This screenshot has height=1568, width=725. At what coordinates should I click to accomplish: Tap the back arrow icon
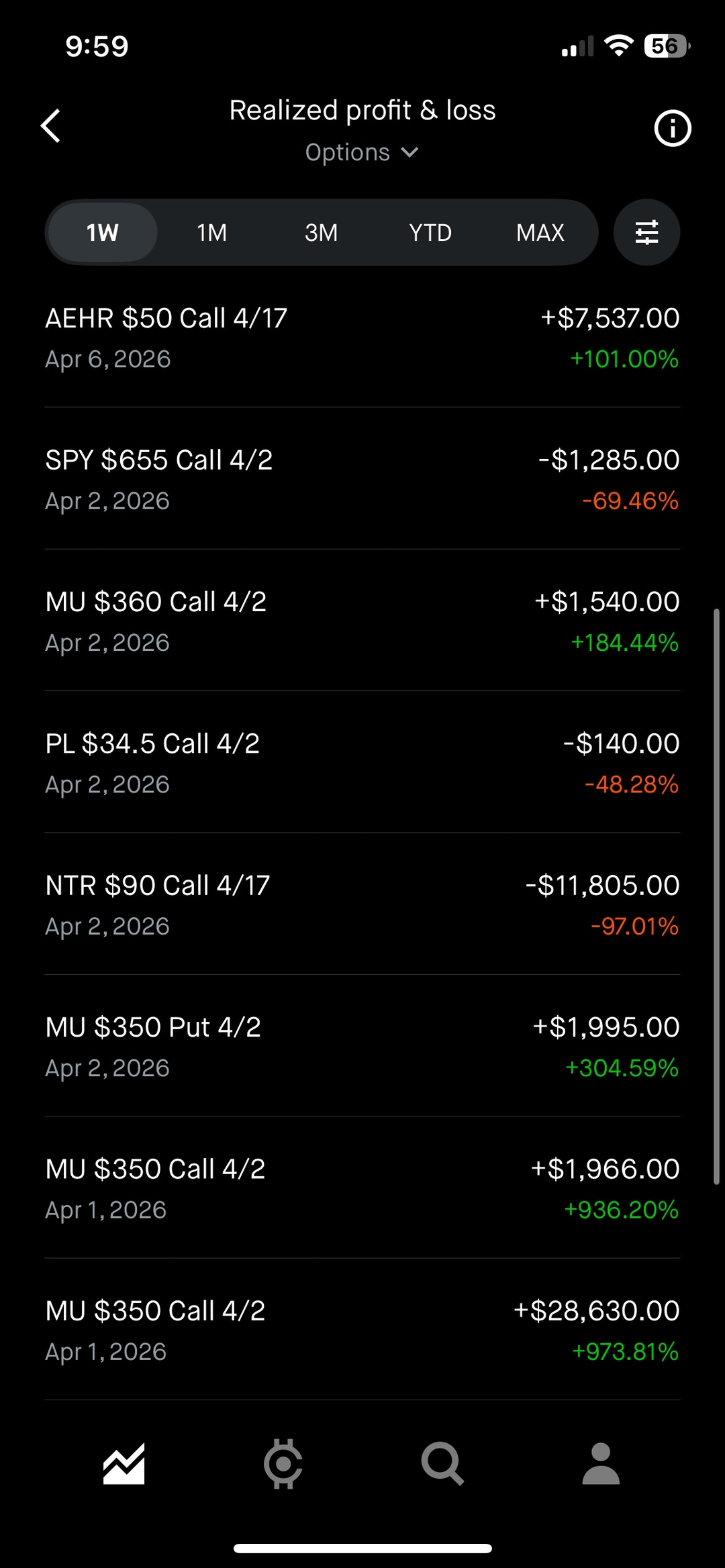[x=51, y=126]
